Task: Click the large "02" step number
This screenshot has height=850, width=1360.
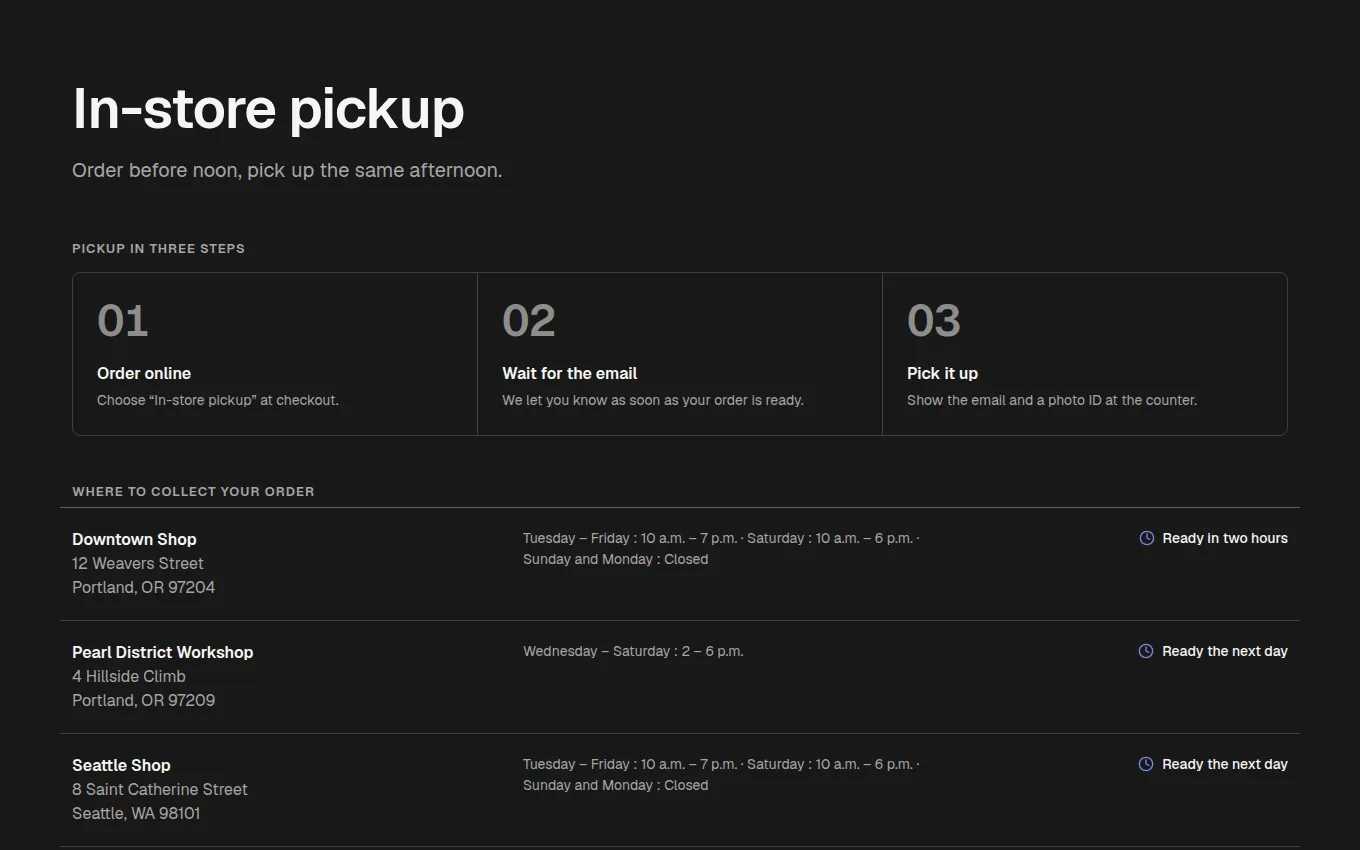Action: tap(528, 320)
